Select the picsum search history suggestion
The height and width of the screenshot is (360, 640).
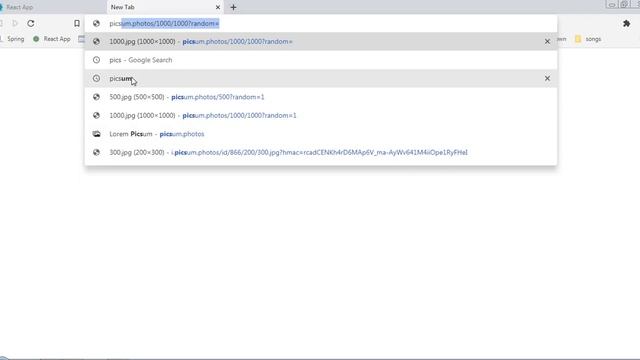click(x=321, y=78)
